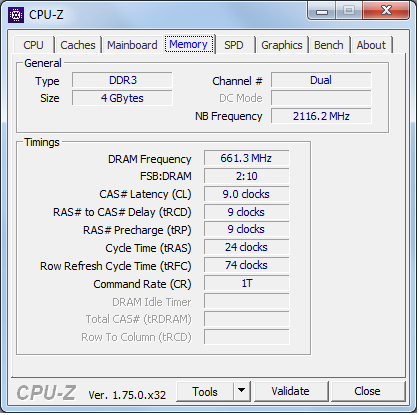The image size is (419, 415).
Task: Click the NB Frequency label
Action: (x=229, y=116)
